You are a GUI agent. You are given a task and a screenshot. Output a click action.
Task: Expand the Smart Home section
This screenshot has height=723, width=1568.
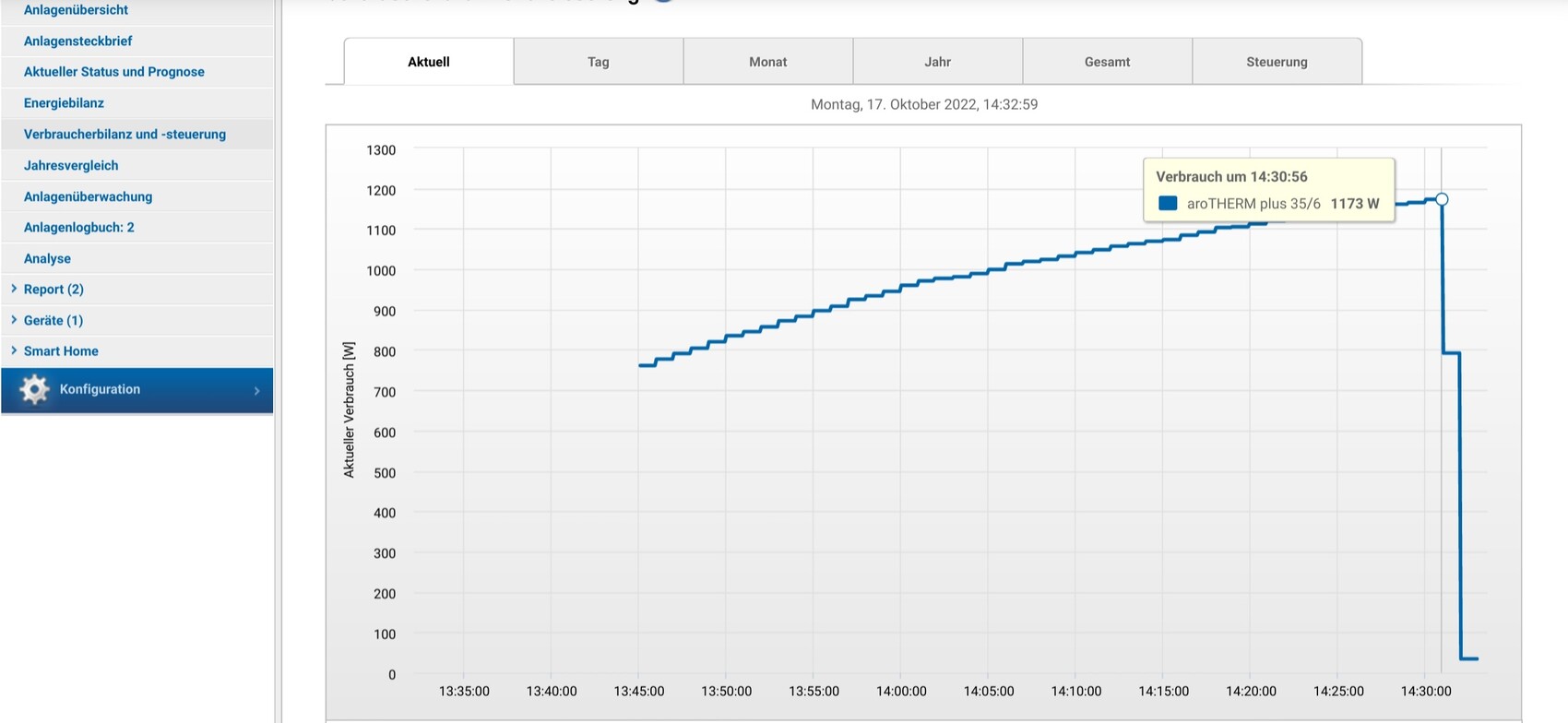point(61,351)
